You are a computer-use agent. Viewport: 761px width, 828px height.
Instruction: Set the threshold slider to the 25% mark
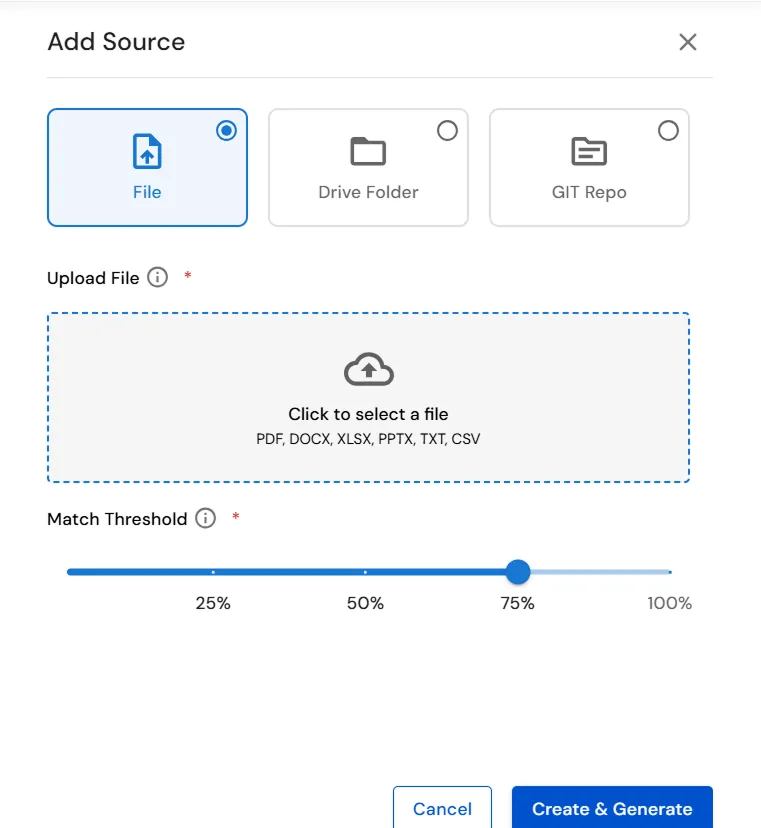coord(213,572)
